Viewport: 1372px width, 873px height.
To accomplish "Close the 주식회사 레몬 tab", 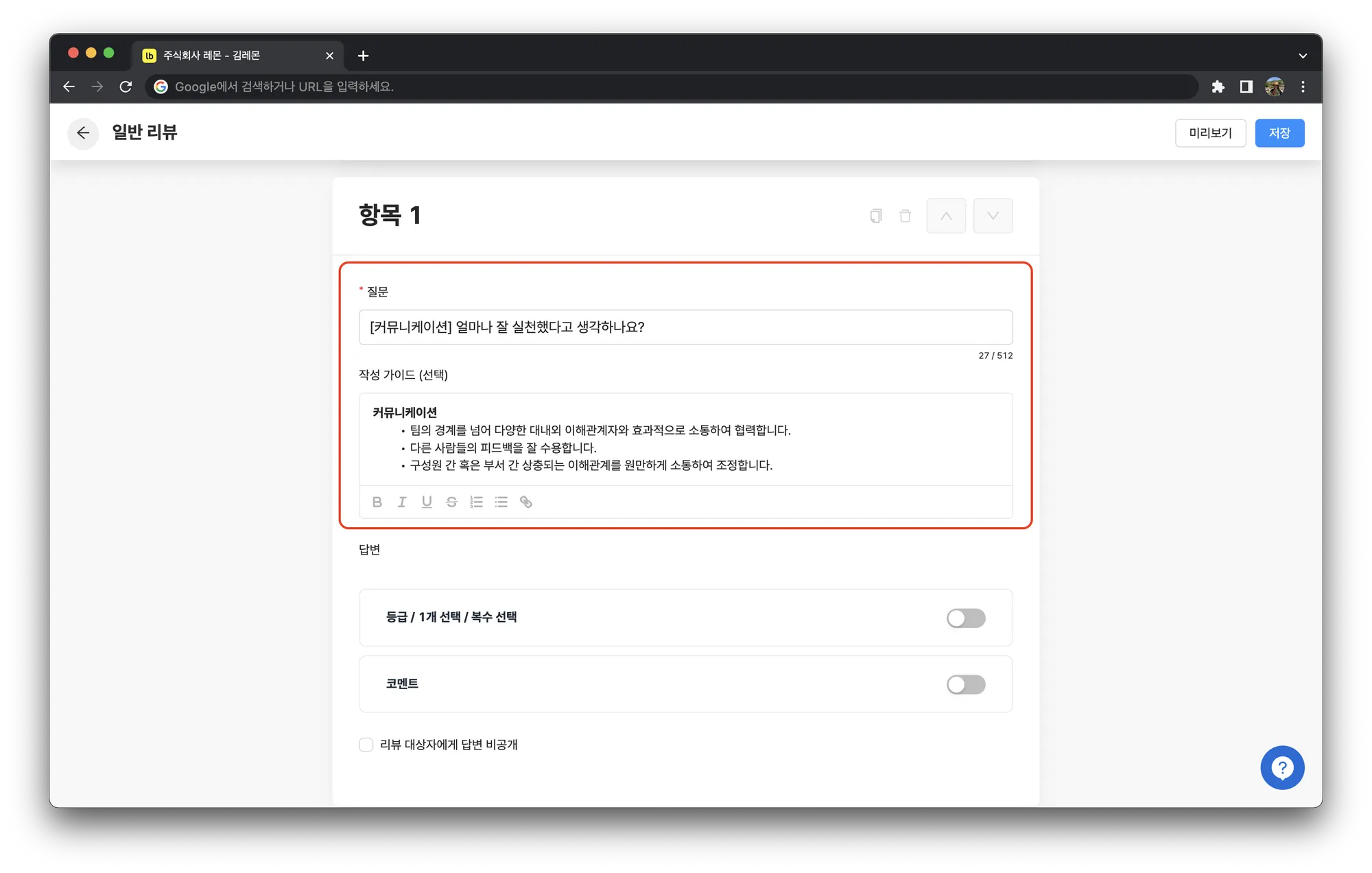I will click(330, 56).
